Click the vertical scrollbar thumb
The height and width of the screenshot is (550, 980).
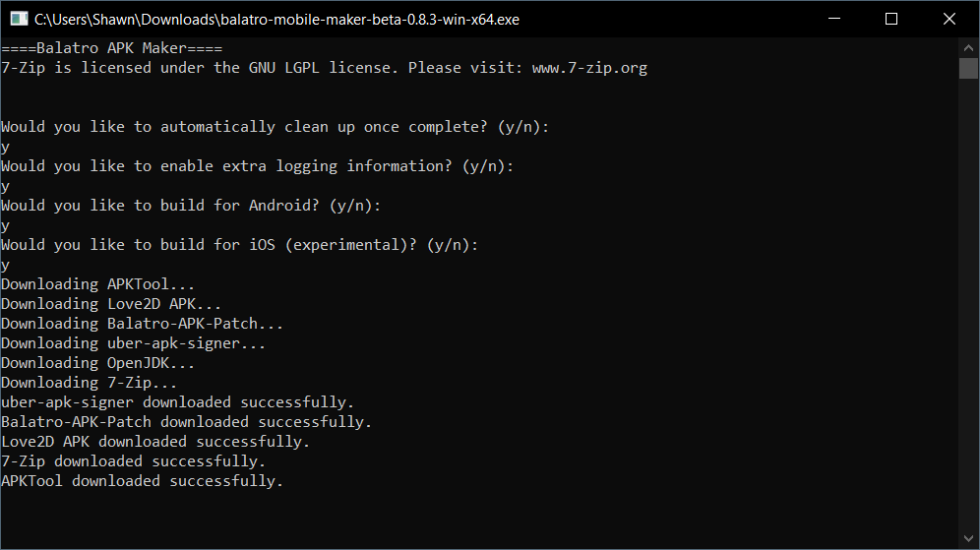[x=968, y=68]
